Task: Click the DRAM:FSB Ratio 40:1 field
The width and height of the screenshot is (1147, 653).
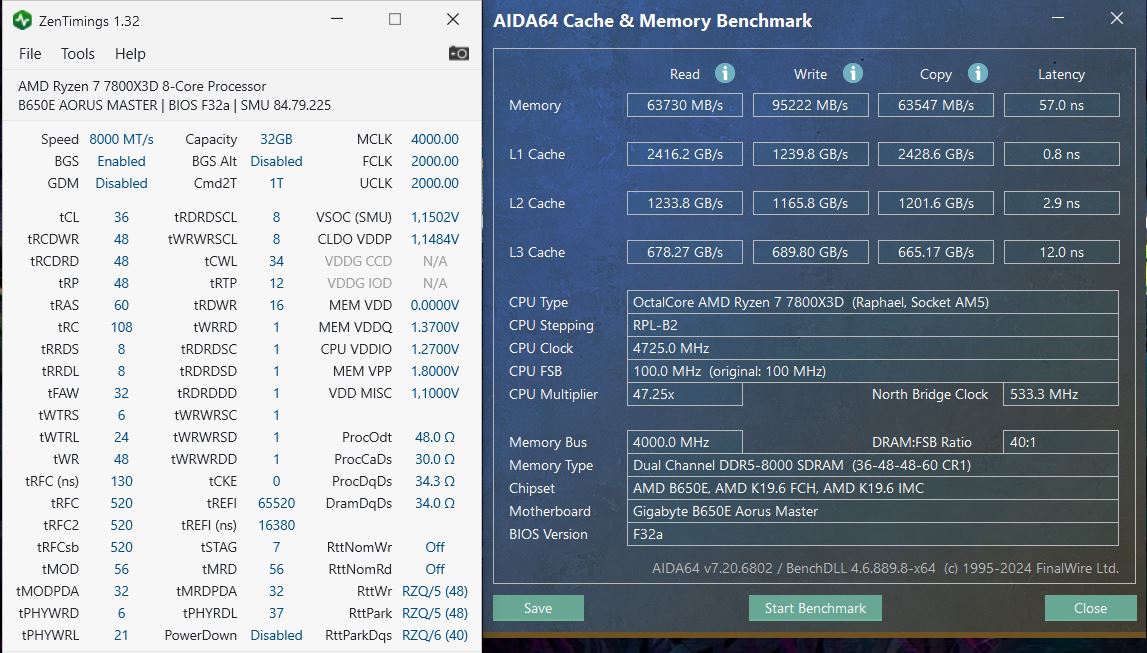Action: point(1061,442)
